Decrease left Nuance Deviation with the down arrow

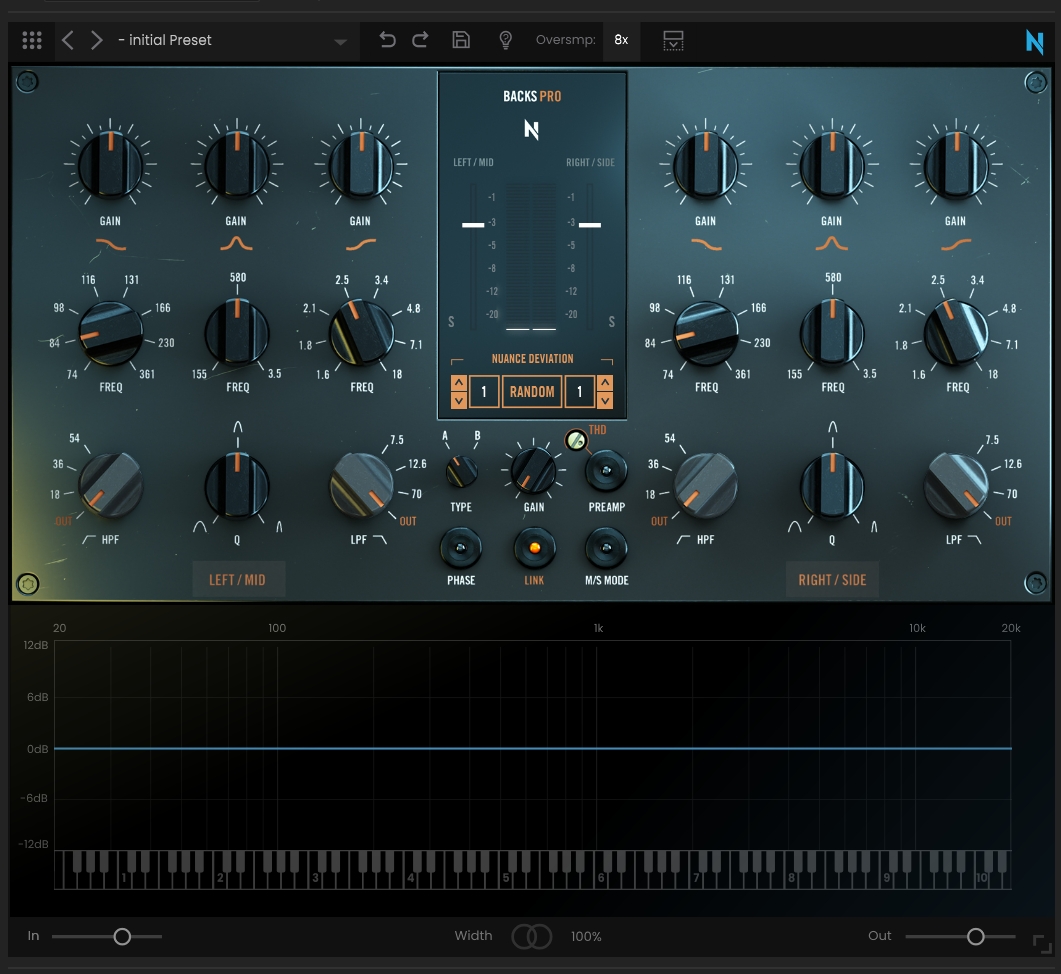[x=459, y=400]
